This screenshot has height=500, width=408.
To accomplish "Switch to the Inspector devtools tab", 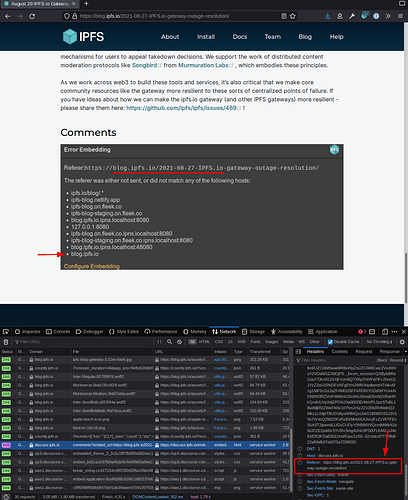I will (27, 332).
